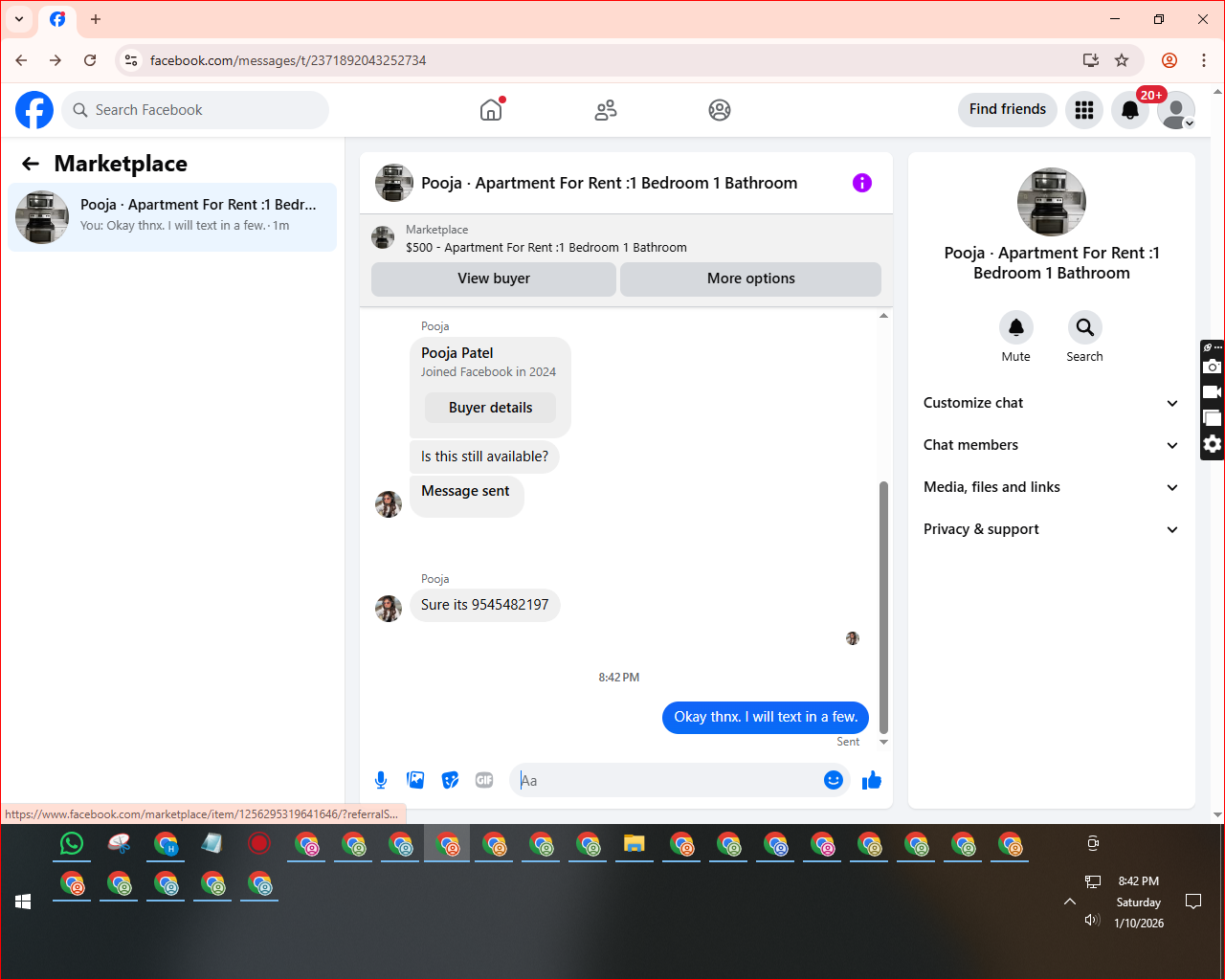1225x980 pixels.
Task: Open Chrome three-dot menu
Action: point(1204,60)
